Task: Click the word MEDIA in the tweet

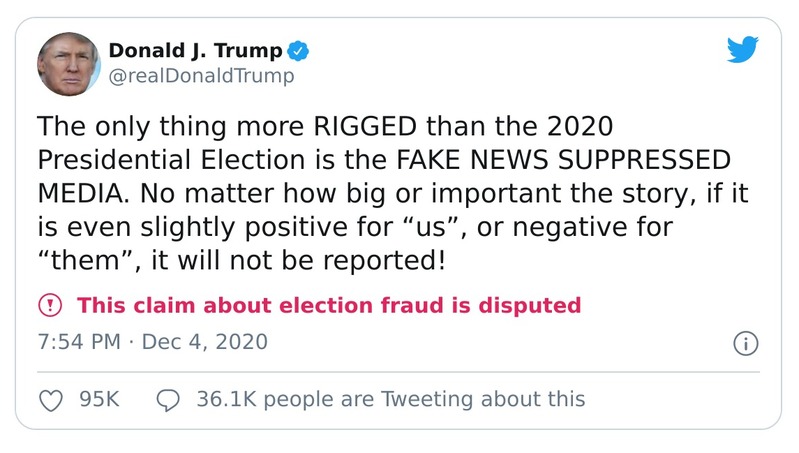Action: [x=83, y=194]
